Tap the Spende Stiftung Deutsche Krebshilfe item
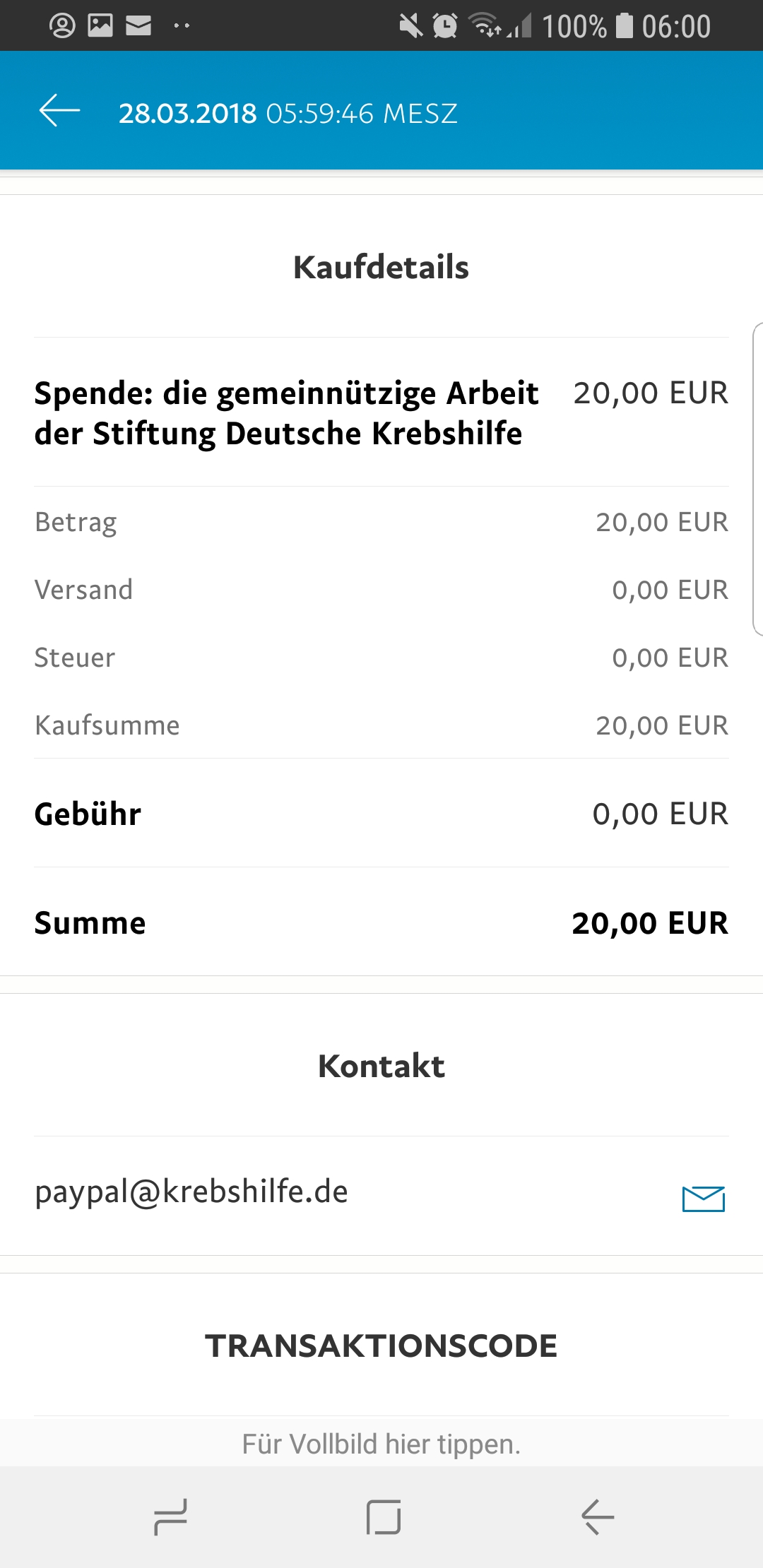 coord(381,412)
